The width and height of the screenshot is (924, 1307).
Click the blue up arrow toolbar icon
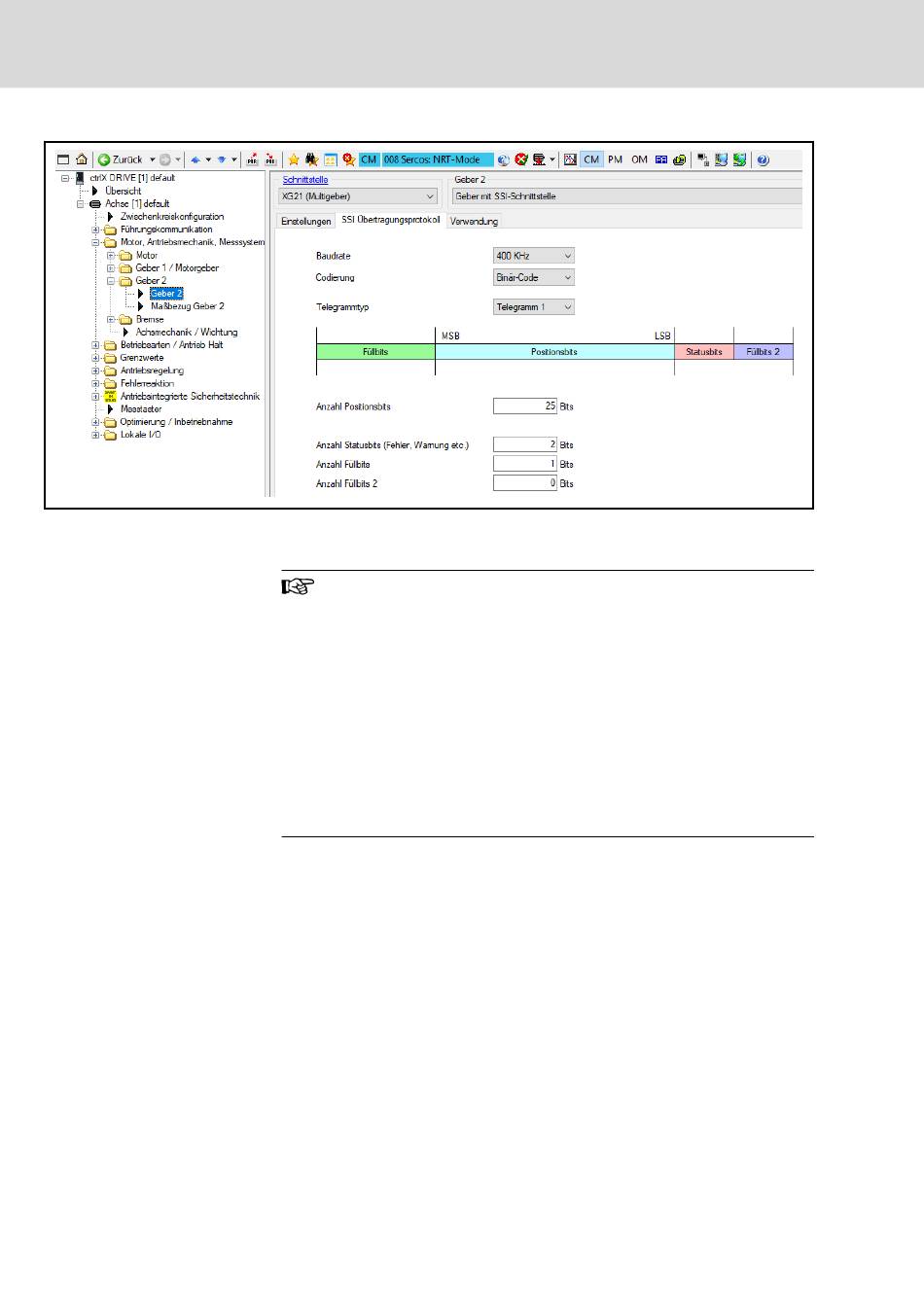coord(195,159)
